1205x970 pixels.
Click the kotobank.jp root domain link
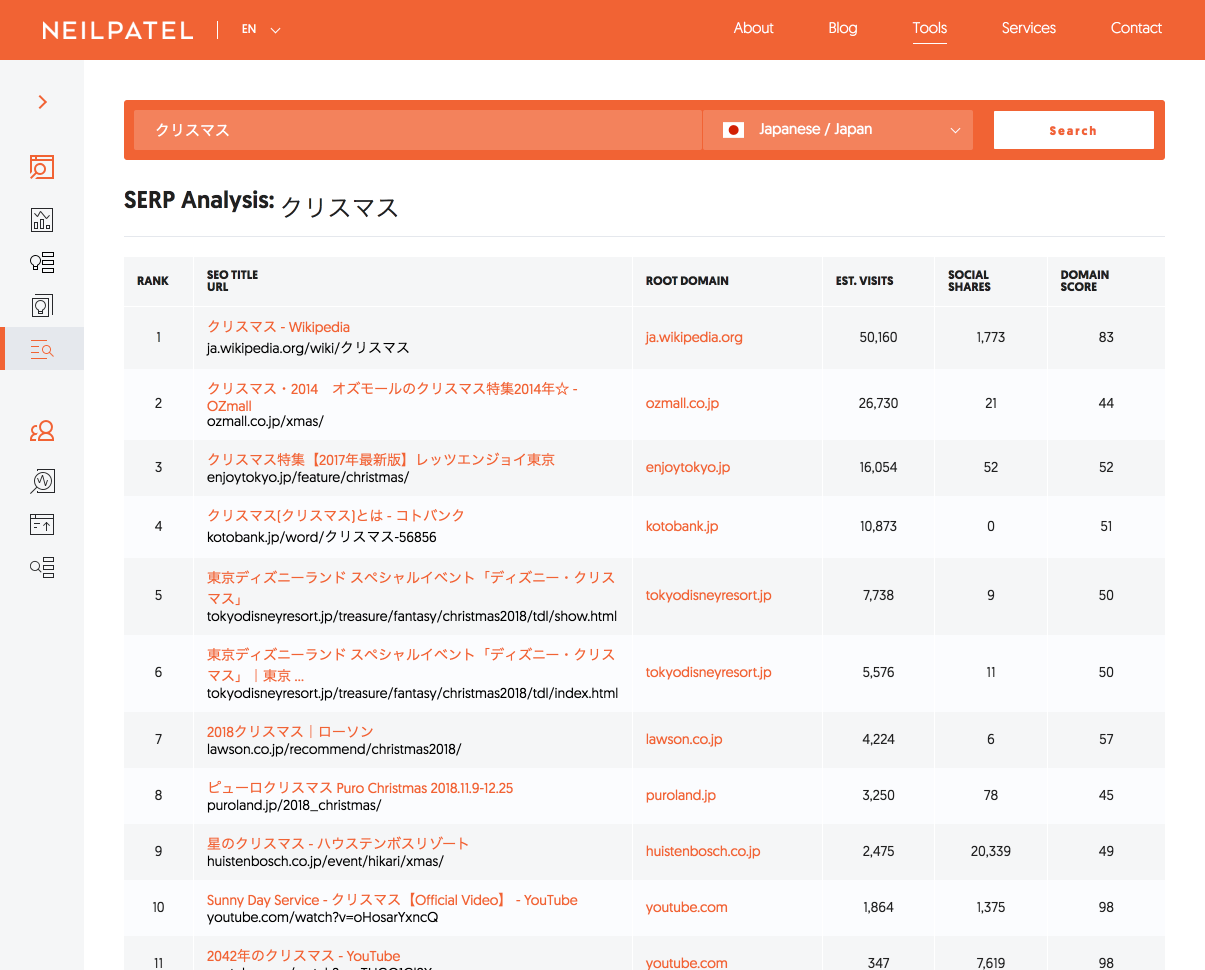[682, 526]
